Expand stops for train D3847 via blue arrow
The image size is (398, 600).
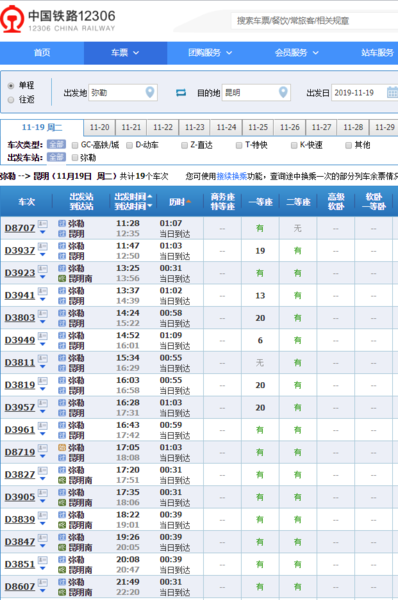click(x=42, y=546)
